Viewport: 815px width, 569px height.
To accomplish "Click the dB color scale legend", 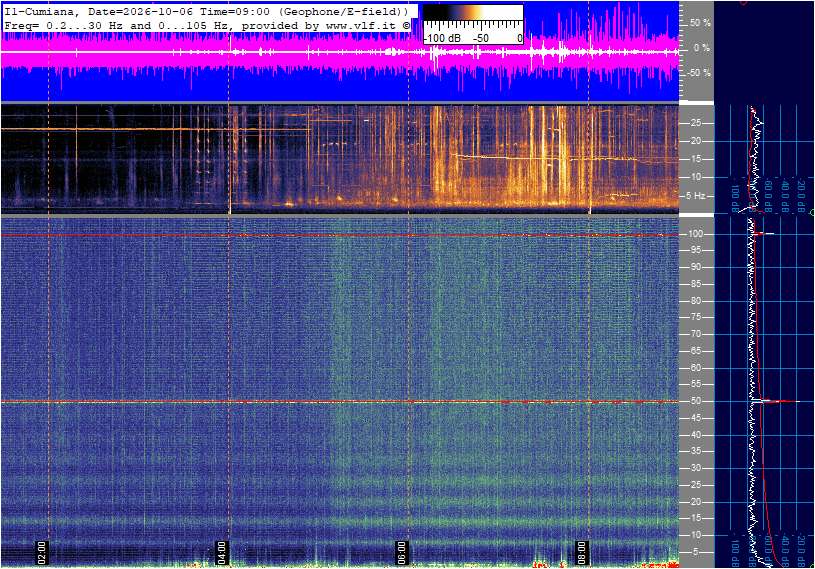I will click(473, 24).
